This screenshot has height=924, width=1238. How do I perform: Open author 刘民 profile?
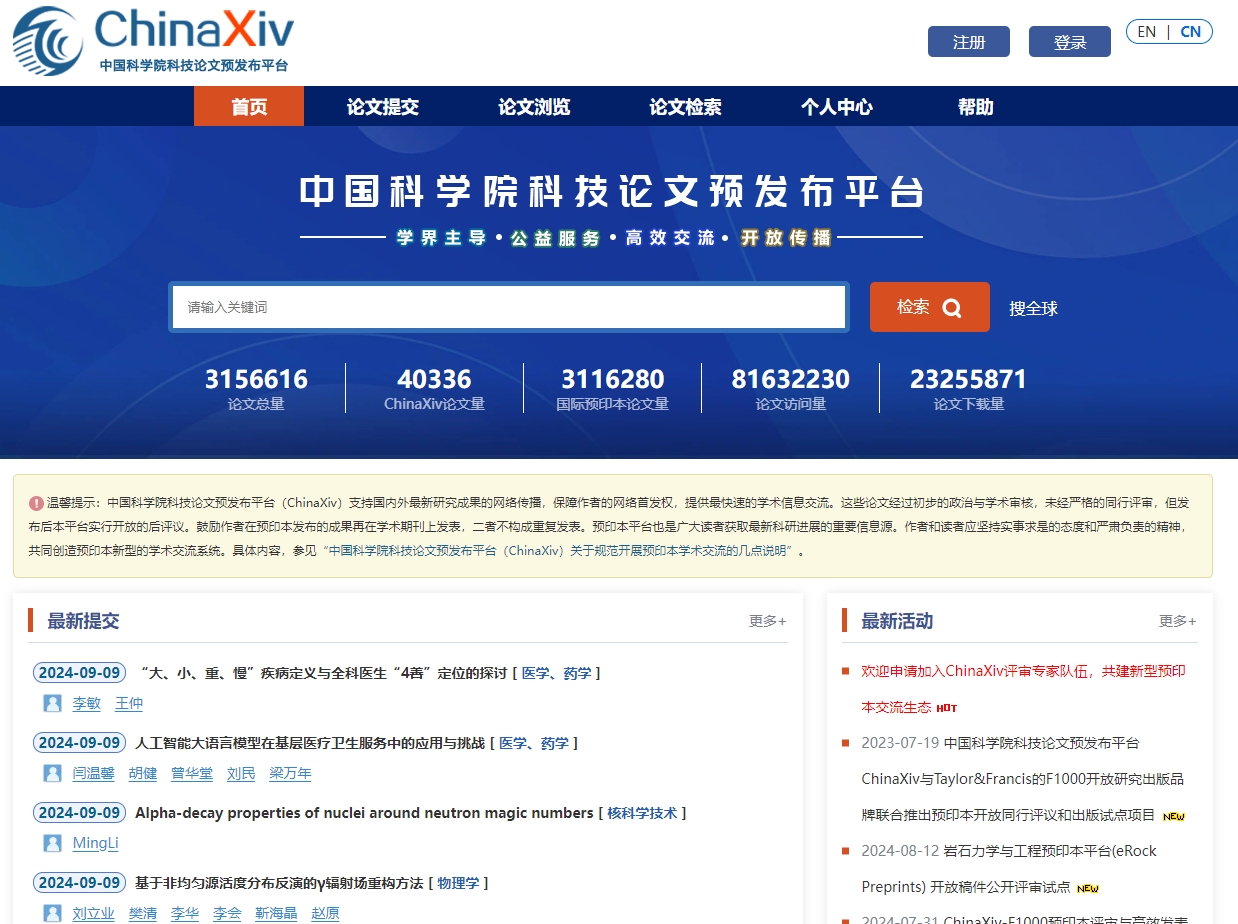(241, 774)
